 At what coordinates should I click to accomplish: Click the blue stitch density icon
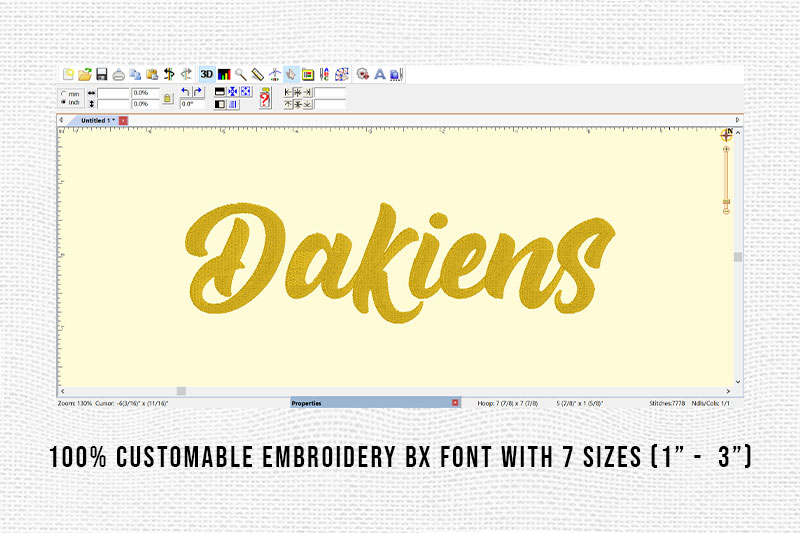pos(233,104)
